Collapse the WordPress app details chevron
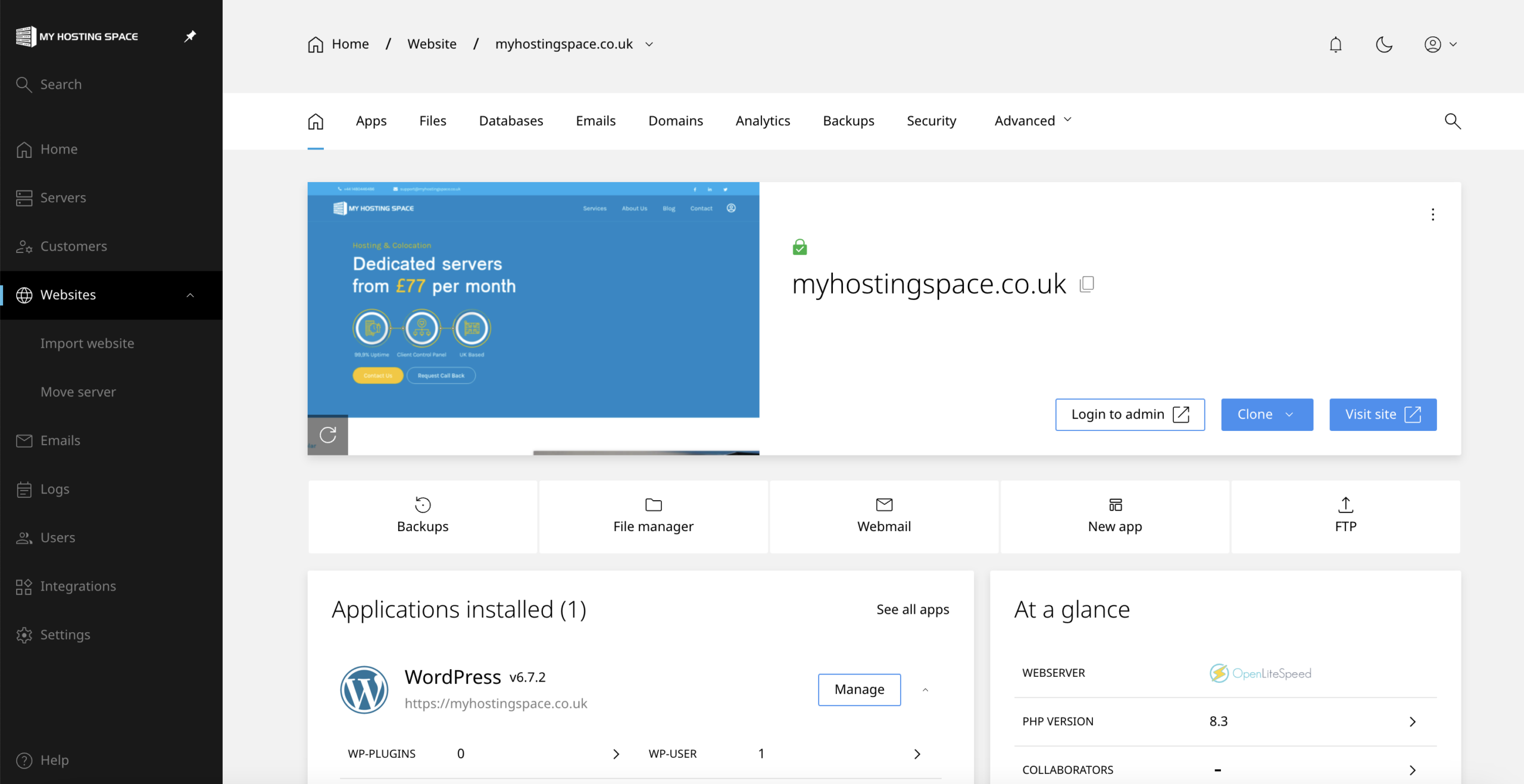The image size is (1524, 784). [x=925, y=690]
